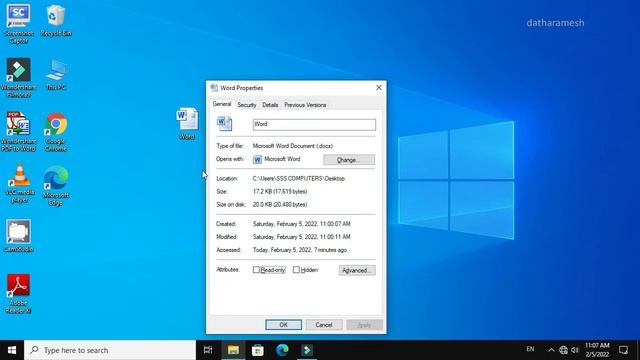The image size is (640, 360).
Task: Click the Windows Start button
Action: [x=12, y=350]
